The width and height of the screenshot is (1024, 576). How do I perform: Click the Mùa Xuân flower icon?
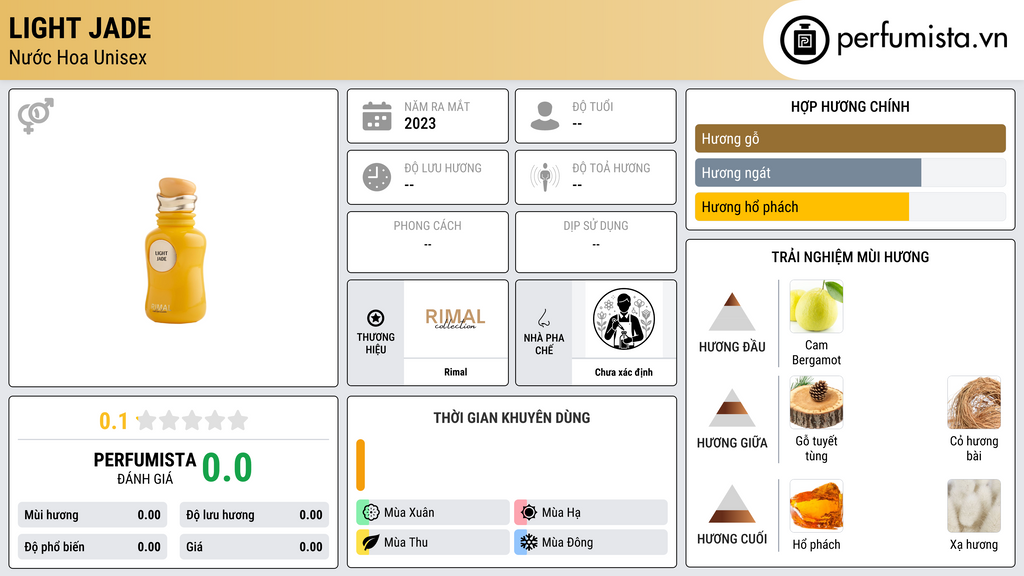pos(371,513)
